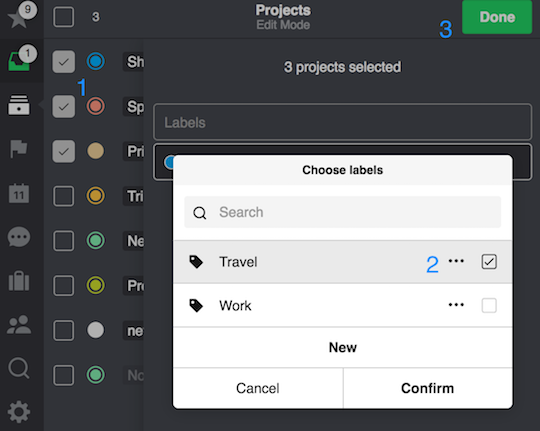This screenshot has width=540, height=431.
Task: Open the Labels field
Action: click(343, 122)
